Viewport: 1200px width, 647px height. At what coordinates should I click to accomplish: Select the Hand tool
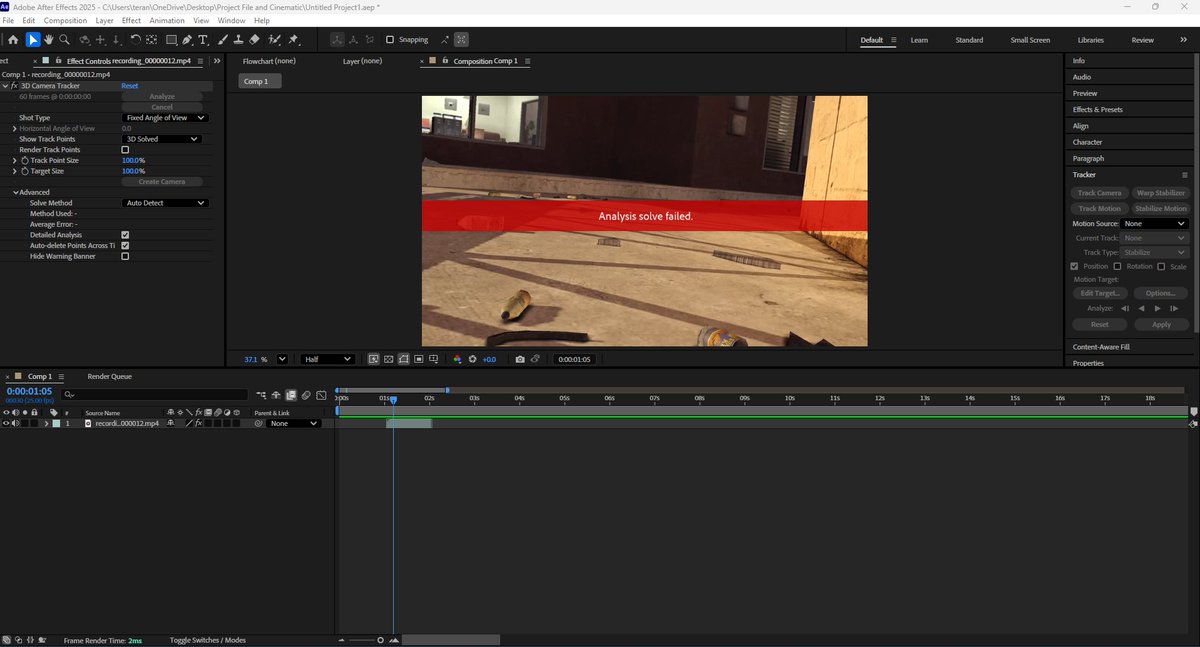tap(48, 40)
